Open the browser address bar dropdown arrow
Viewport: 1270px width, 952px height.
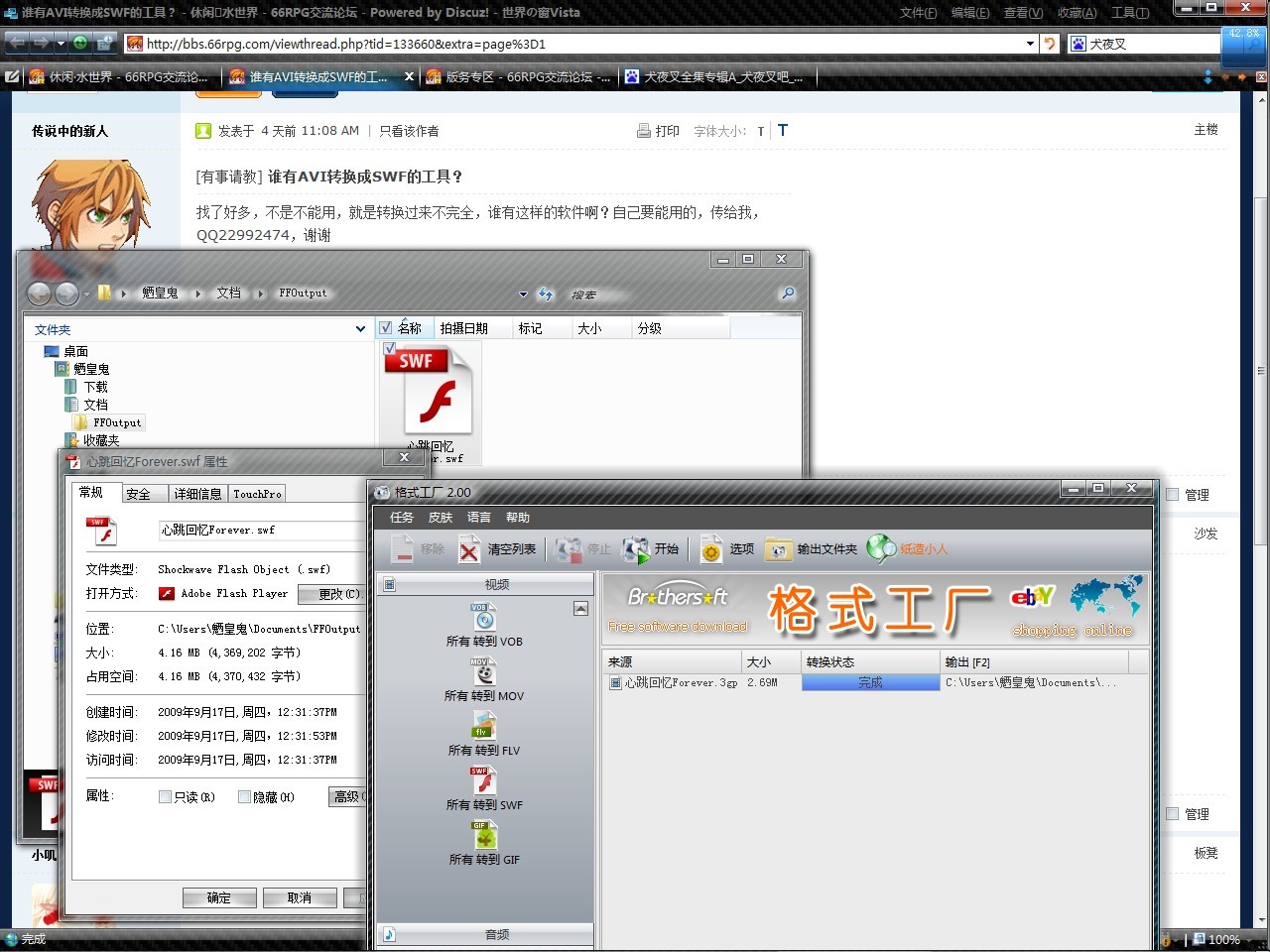click(1030, 44)
